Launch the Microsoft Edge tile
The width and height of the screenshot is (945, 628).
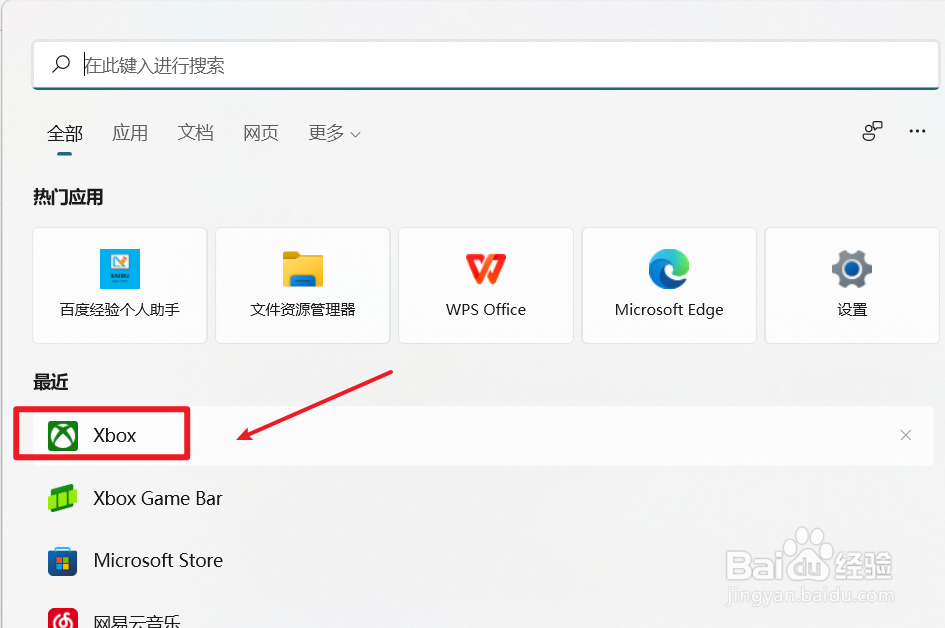click(669, 285)
